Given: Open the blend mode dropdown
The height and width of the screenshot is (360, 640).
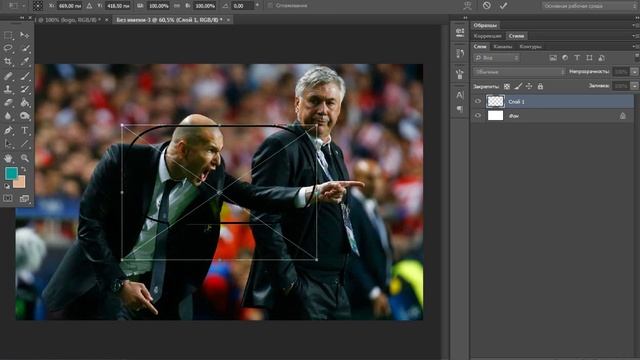Looking at the screenshot, I should (x=519, y=72).
